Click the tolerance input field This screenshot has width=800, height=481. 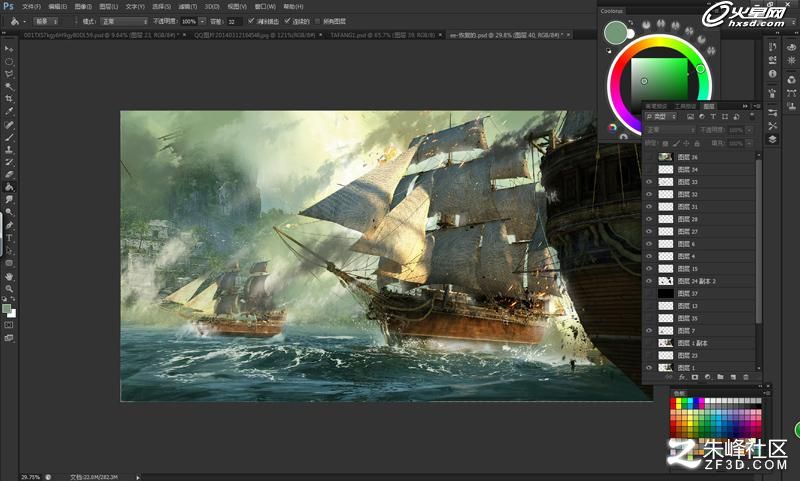(233, 21)
